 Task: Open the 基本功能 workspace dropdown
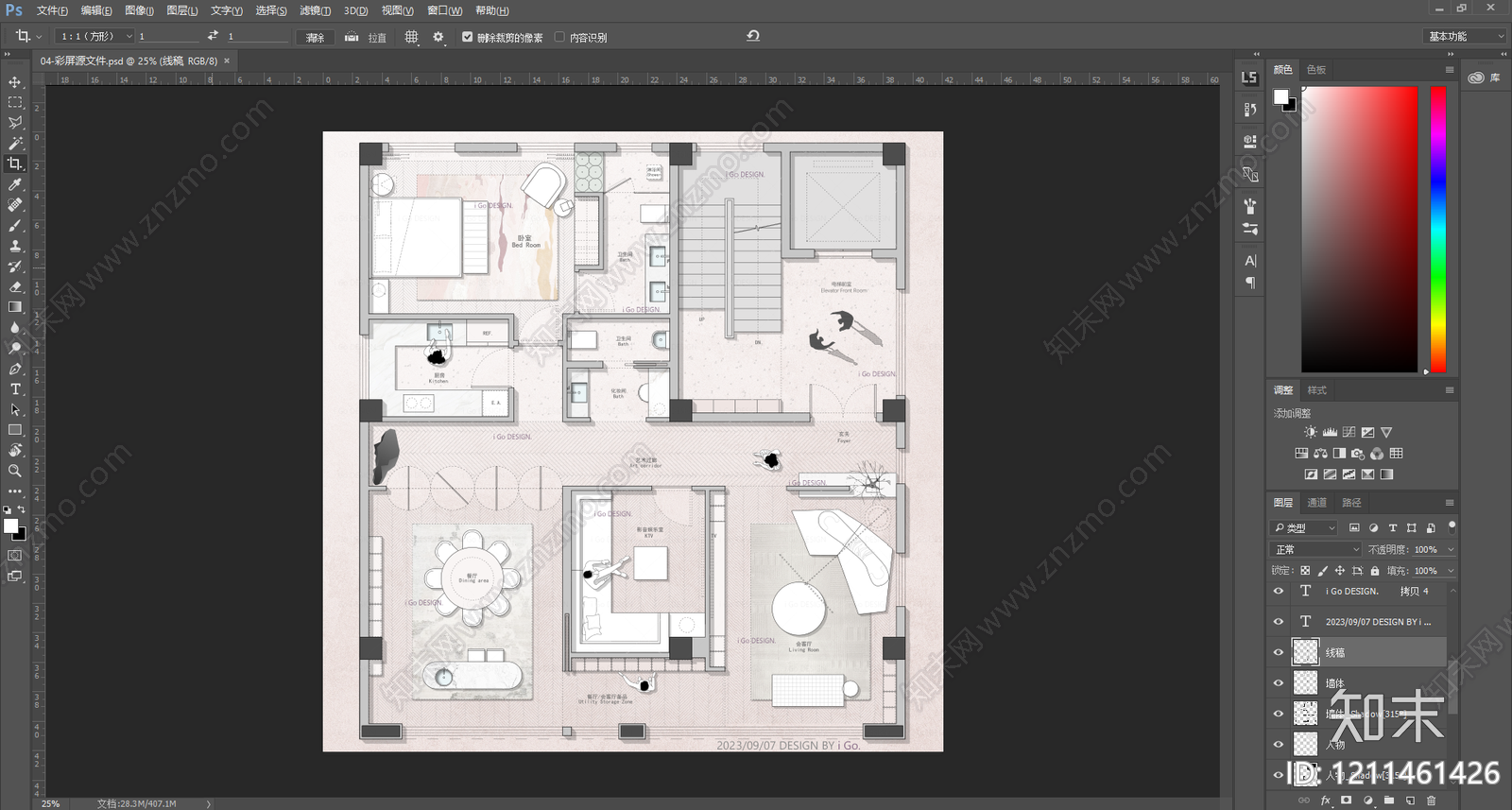pos(1464,36)
